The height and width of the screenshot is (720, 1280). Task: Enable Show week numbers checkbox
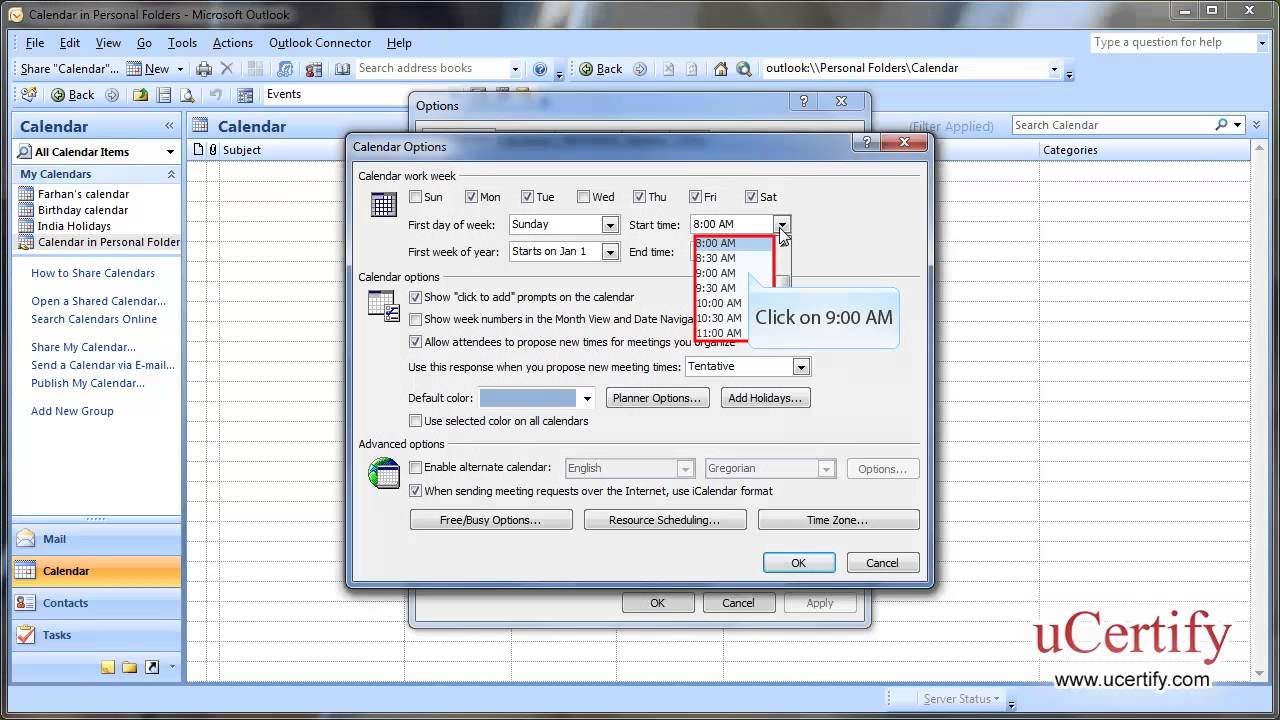coord(415,319)
